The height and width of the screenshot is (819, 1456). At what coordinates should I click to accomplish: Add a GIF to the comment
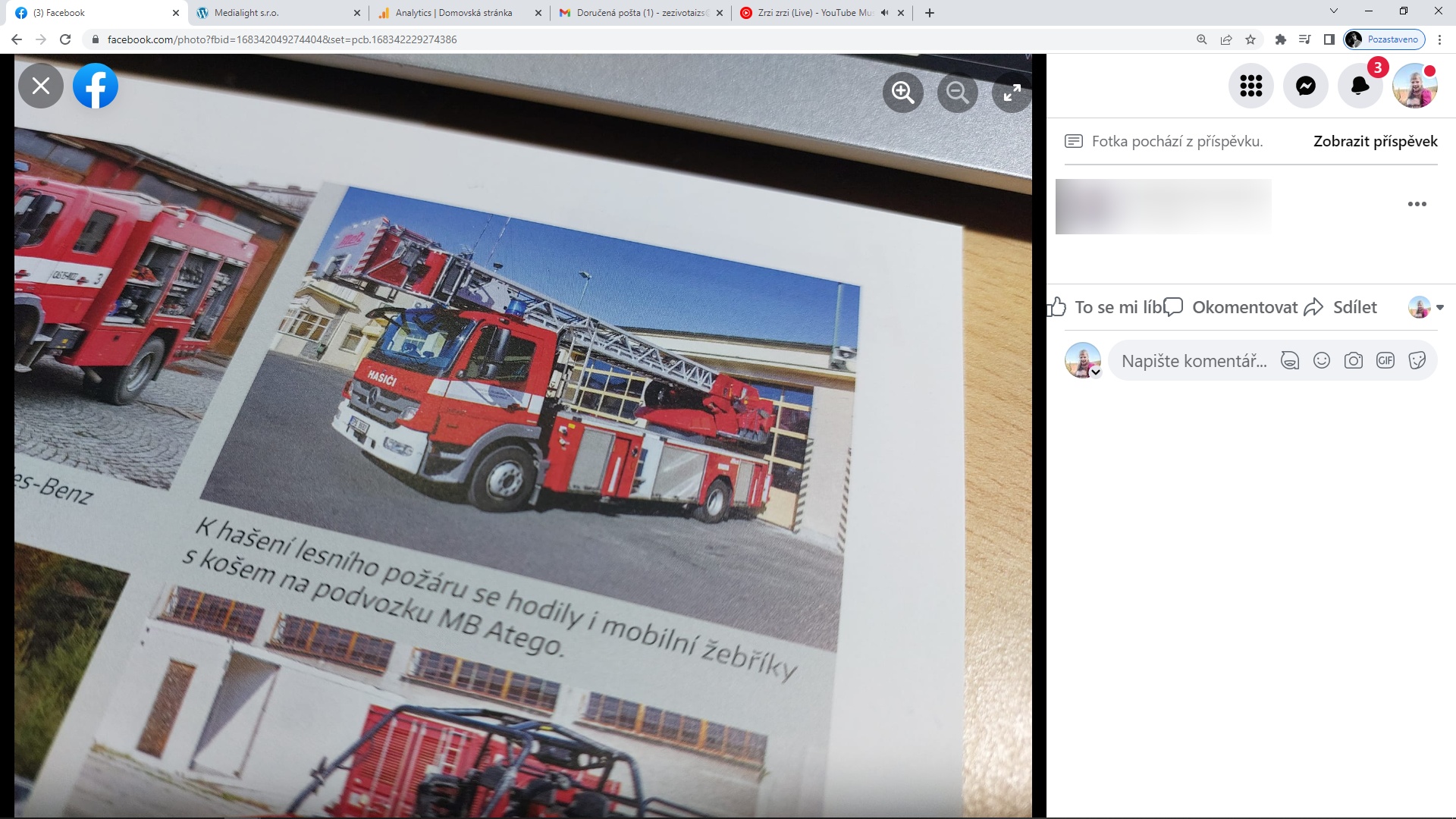[x=1385, y=361]
